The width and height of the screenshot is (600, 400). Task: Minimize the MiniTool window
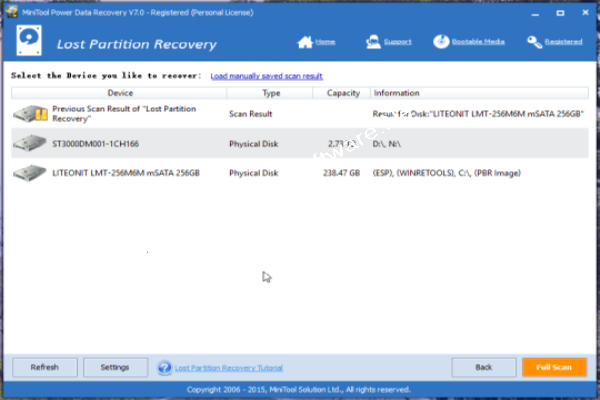tap(535, 13)
